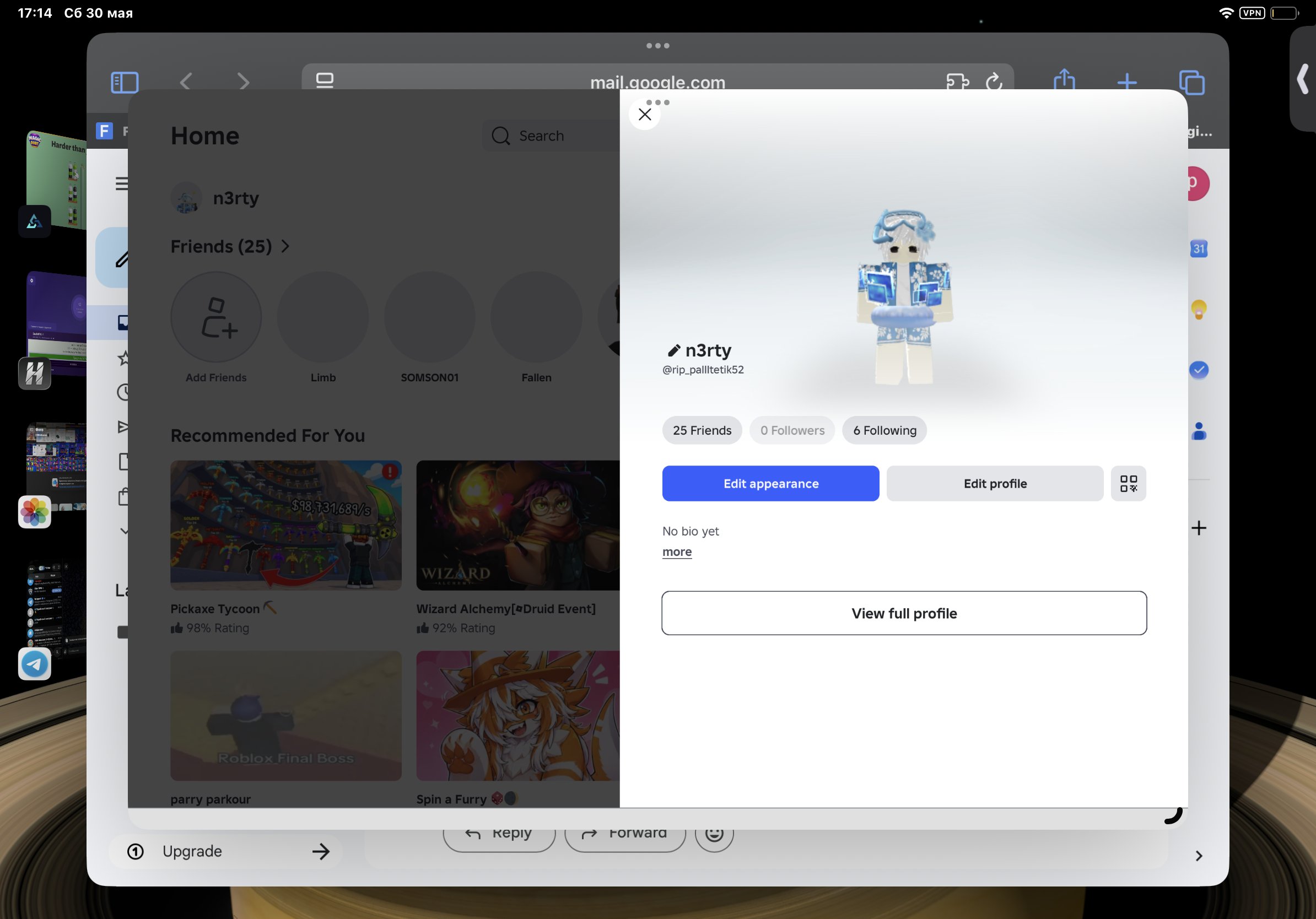
Task: Click the pencil icon next to n3rty
Action: [673, 350]
